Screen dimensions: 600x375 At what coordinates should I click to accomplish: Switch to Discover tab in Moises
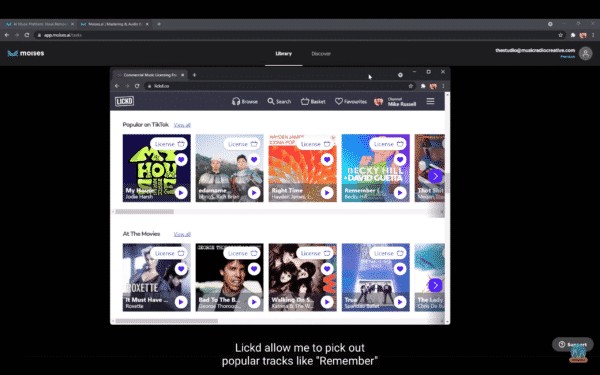click(321, 54)
